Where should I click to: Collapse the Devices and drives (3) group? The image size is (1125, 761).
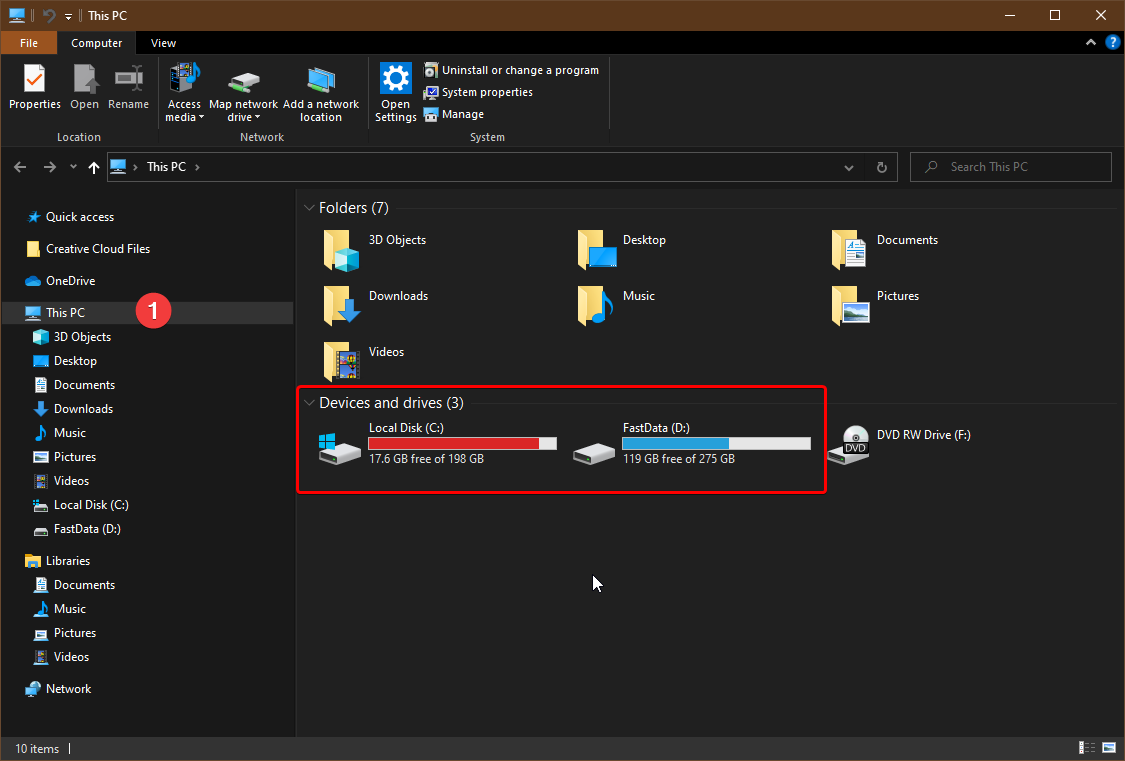pyautogui.click(x=309, y=403)
